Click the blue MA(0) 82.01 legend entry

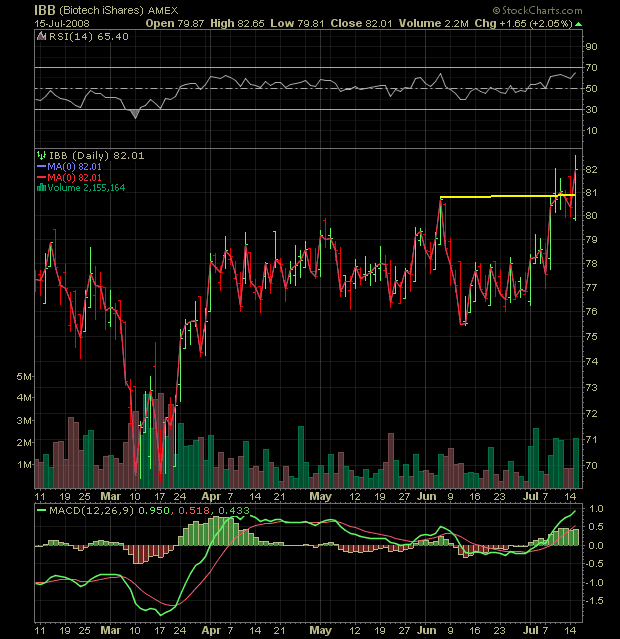click(74, 166)
